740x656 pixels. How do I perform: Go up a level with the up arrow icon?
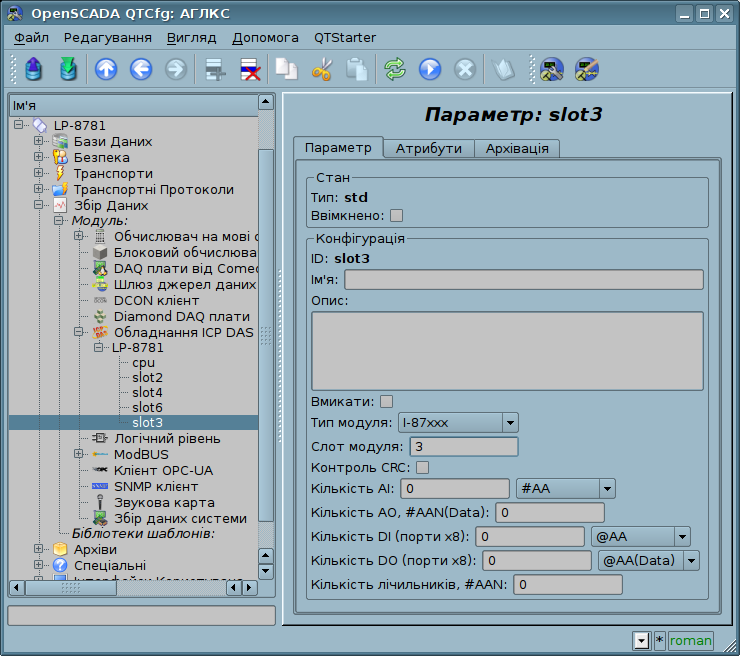pyautogui.click(x=106, y=69)
